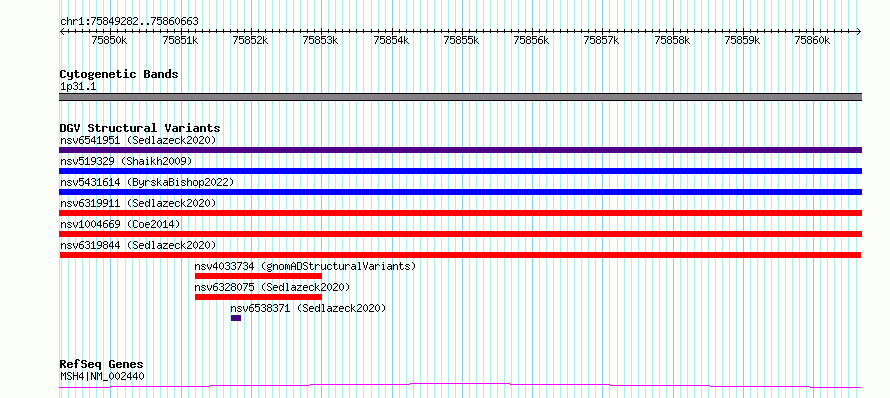Select the red nsv6319844 variant bar
This screenshot has width=890, height=398.
[x=460, y=255]
